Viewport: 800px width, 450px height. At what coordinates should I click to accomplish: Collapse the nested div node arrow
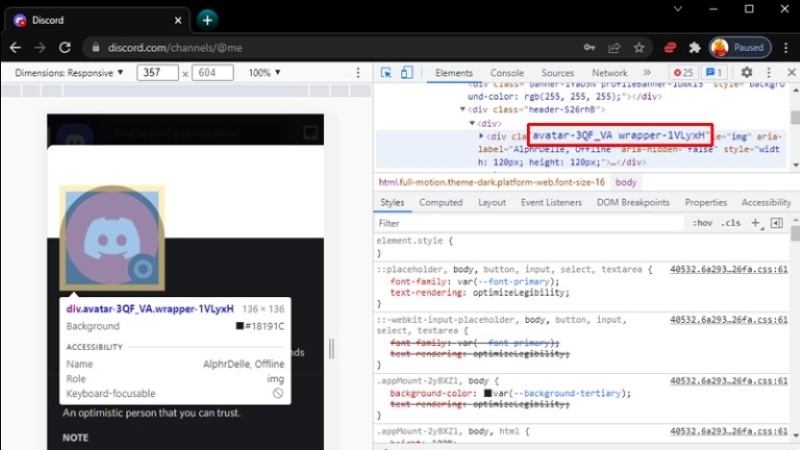pyautogui.click(x=472, y=123)
